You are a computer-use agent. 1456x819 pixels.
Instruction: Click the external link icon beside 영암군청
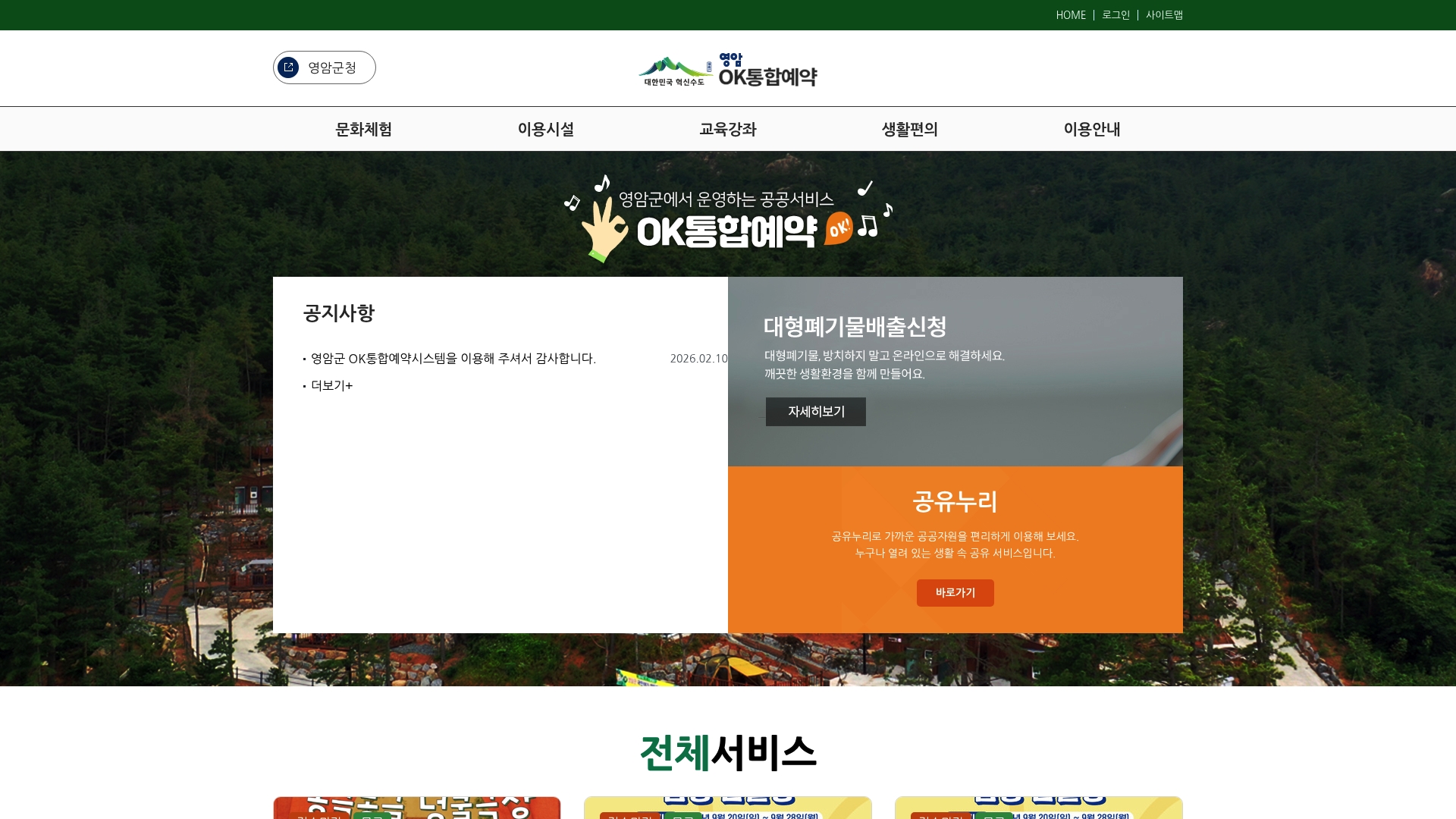tap(288, 67)
